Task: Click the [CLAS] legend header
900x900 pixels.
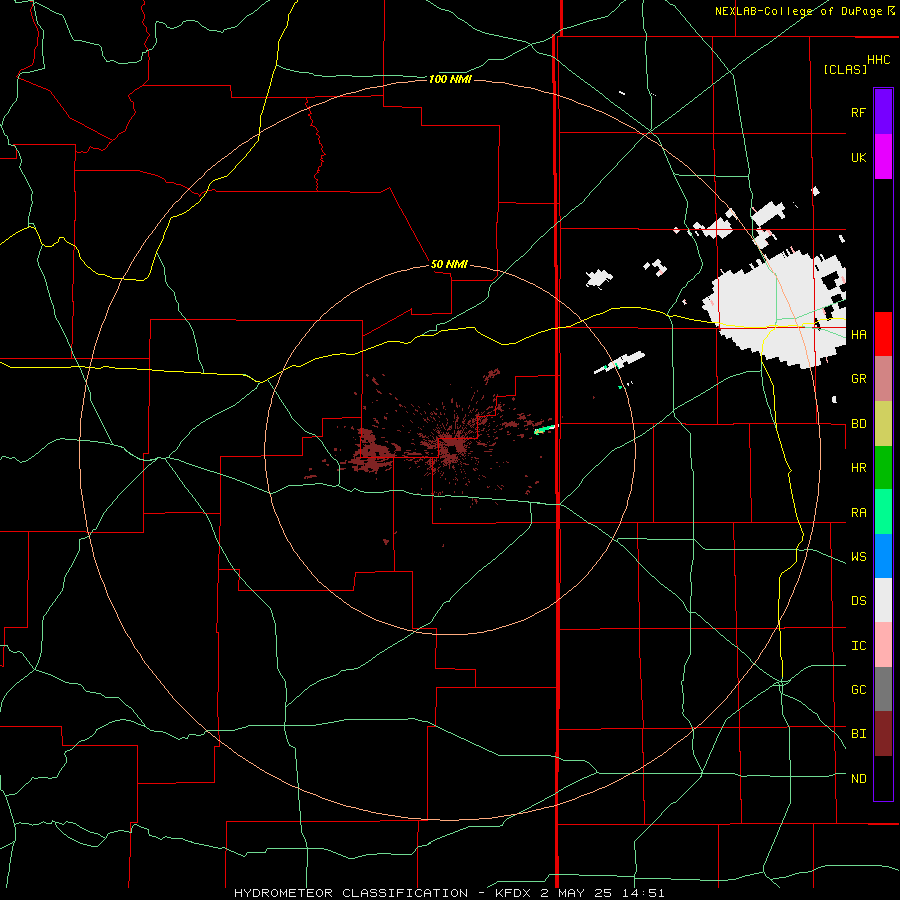Action: (x=845, y=69)
